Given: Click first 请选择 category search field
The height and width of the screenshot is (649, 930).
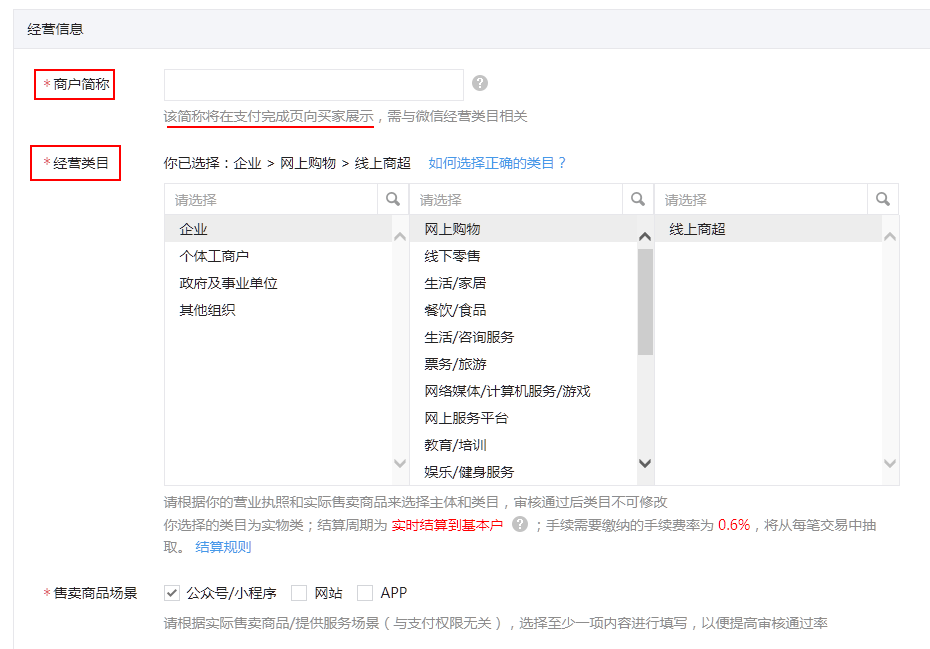Looking at the screenshot, I should (272, 199).
